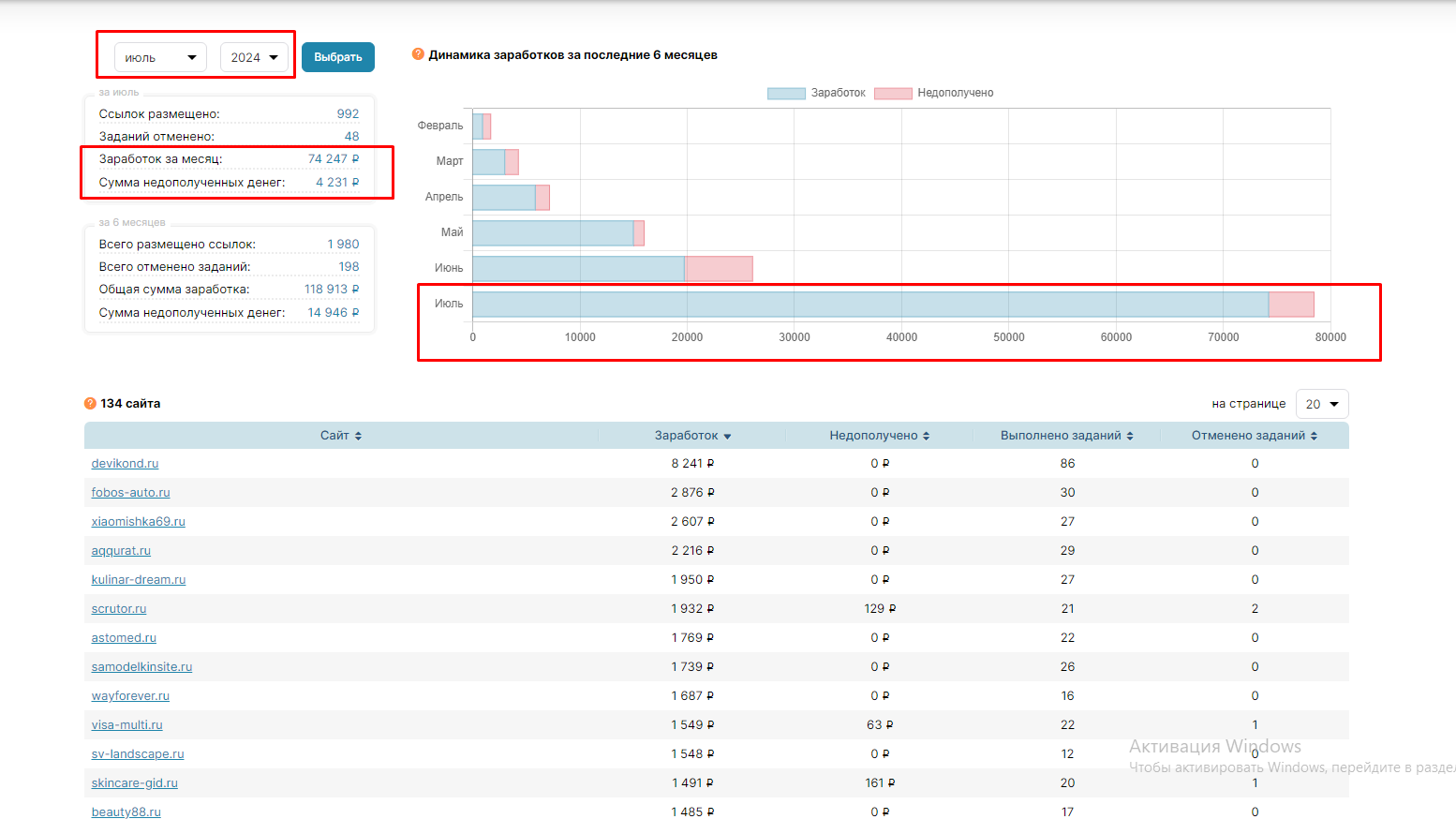Click the blue Заработок bar for Май
Screen dimensions: 1456x819
pos(553,233)
